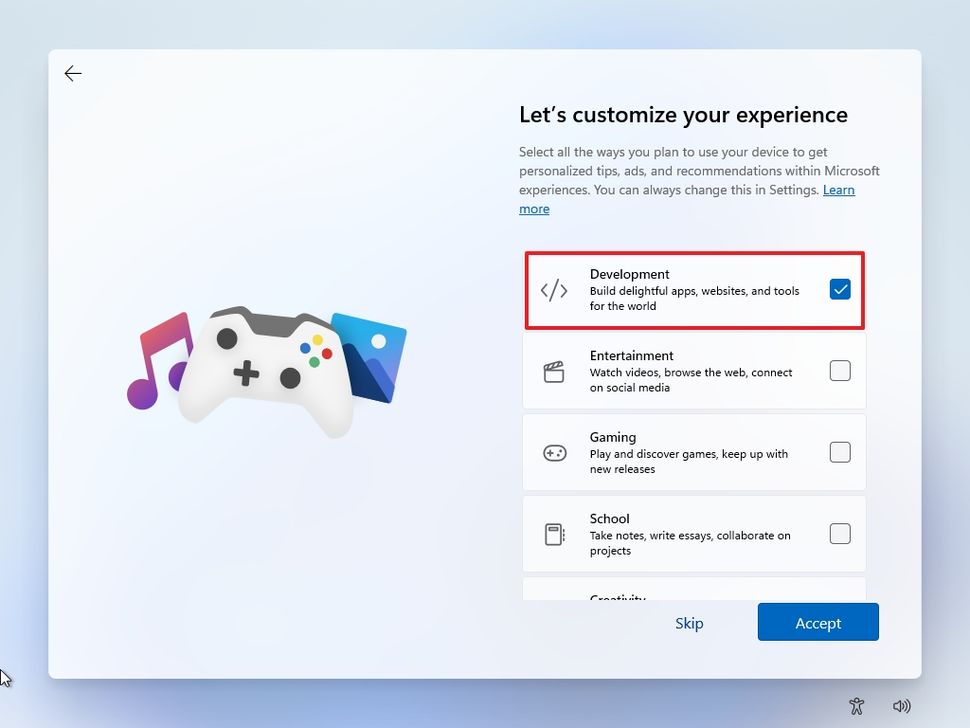Open the Learn more link
970x728 pixels.
tap(838, 190)
